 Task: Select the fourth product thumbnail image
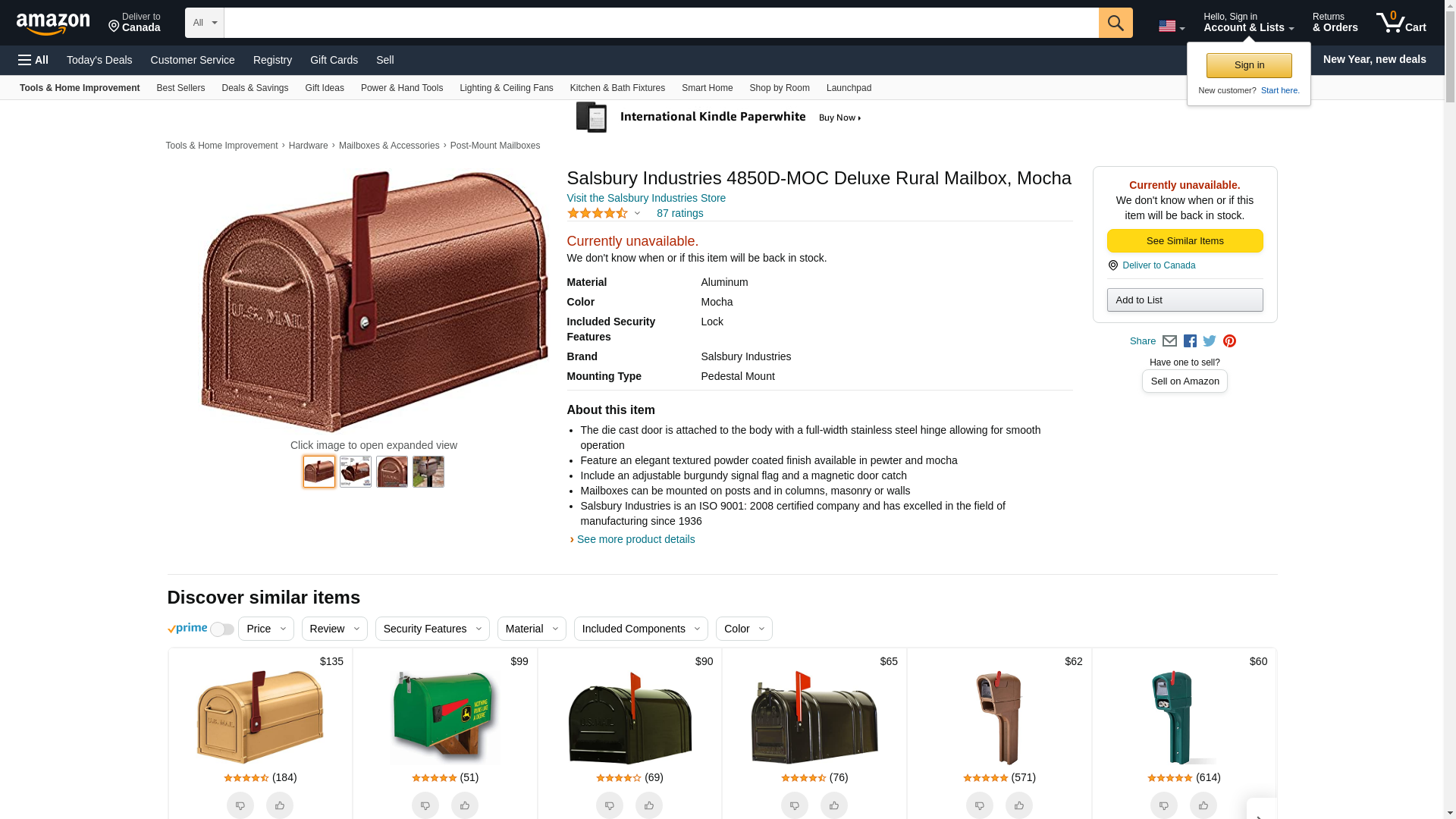428,472
